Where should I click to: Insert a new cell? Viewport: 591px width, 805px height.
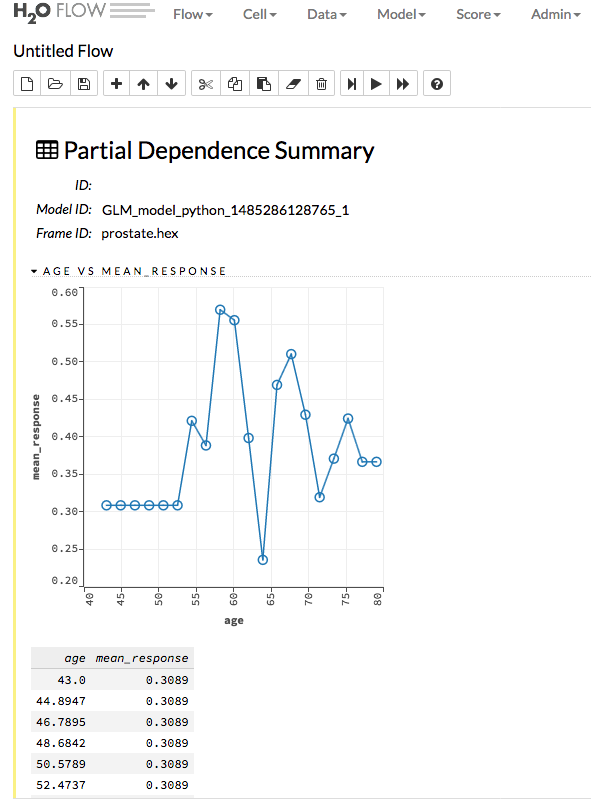(116, 83)
